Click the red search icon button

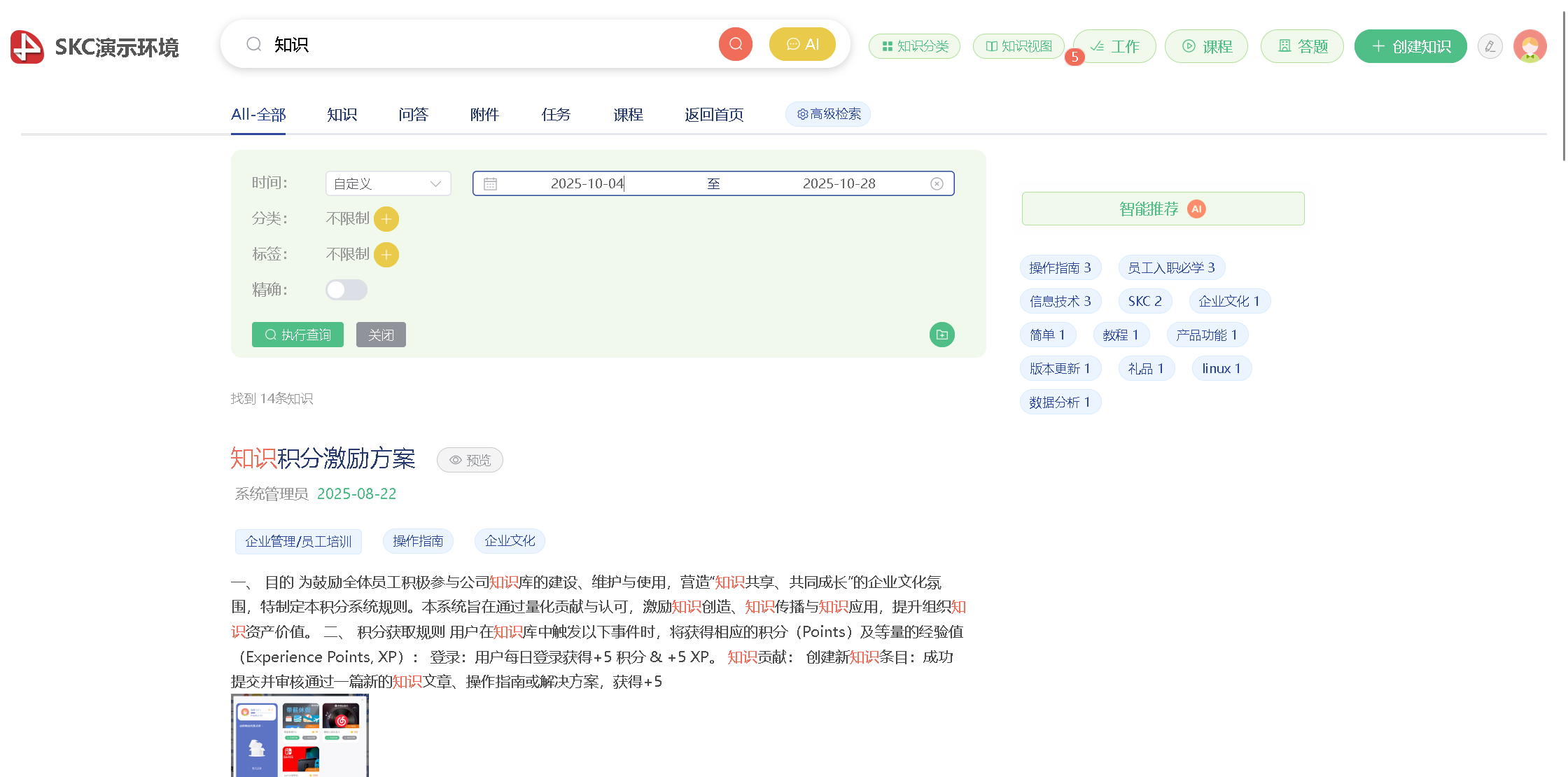735,44
